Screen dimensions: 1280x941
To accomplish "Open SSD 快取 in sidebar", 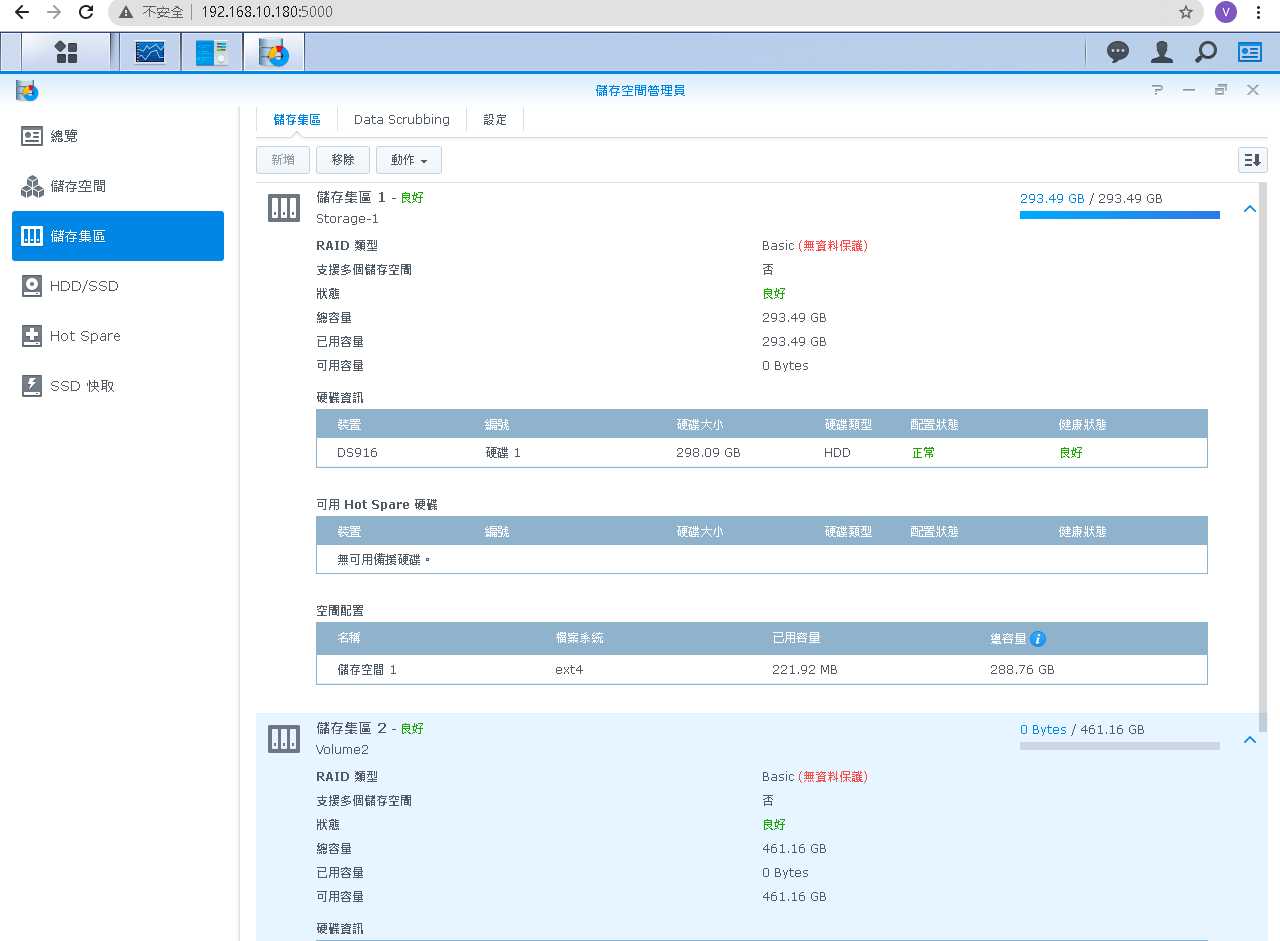I will (x=118, y=386).
